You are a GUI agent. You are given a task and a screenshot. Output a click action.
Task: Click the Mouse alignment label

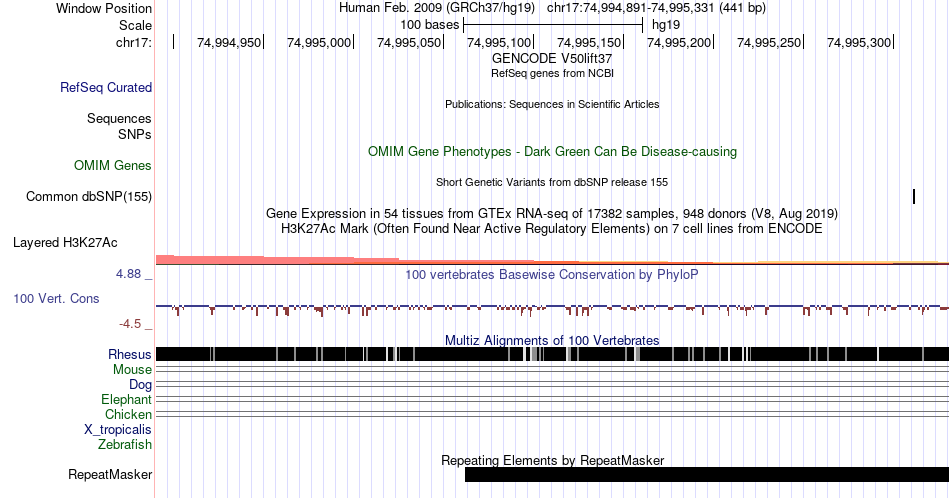[x=132, y=370]
